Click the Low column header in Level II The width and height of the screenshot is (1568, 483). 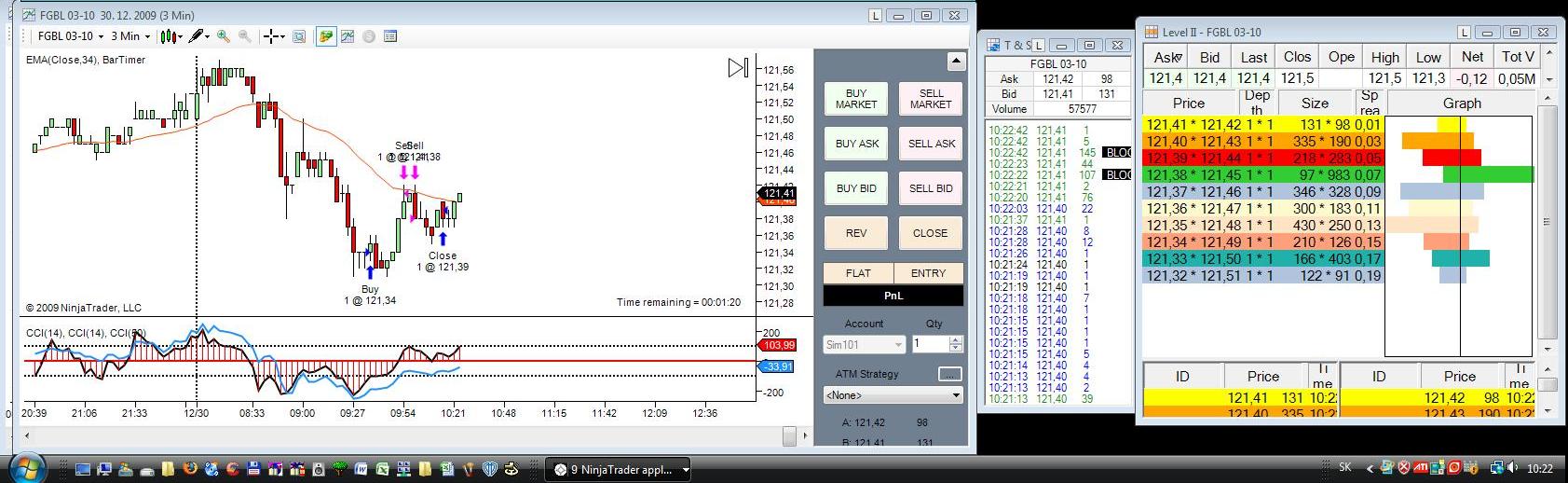pyautogui.click(x=1429, y=57)
